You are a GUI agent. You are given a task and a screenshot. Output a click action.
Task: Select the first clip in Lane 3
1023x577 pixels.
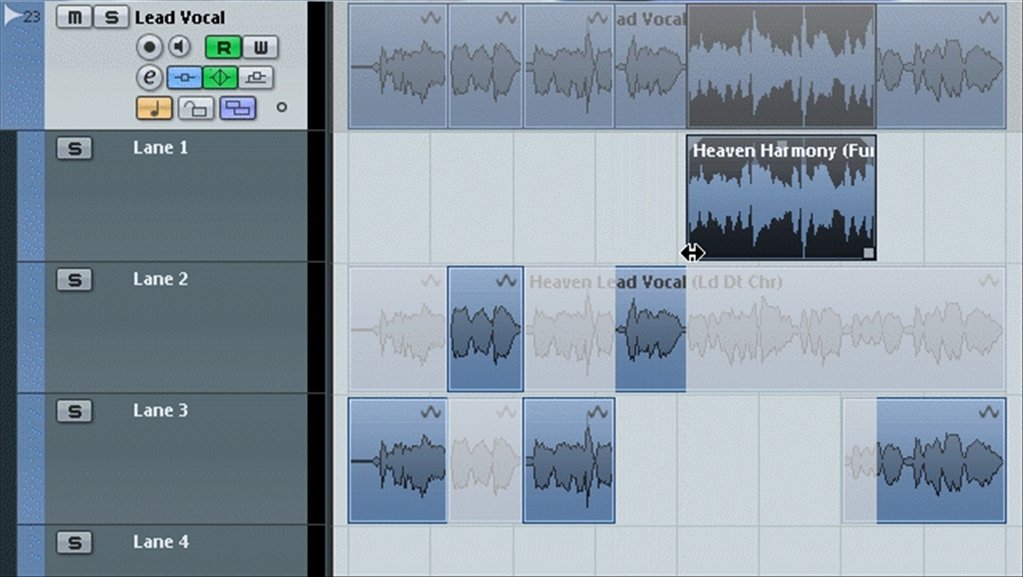[x=397, y=460]
